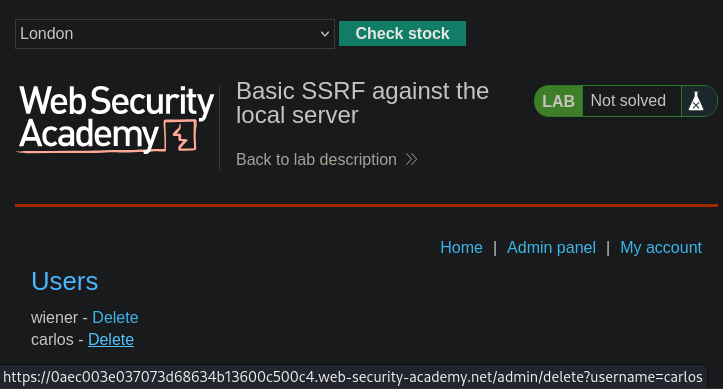Open the Back to lab description link
Screen dimensions: 723x389
(316, 159)
